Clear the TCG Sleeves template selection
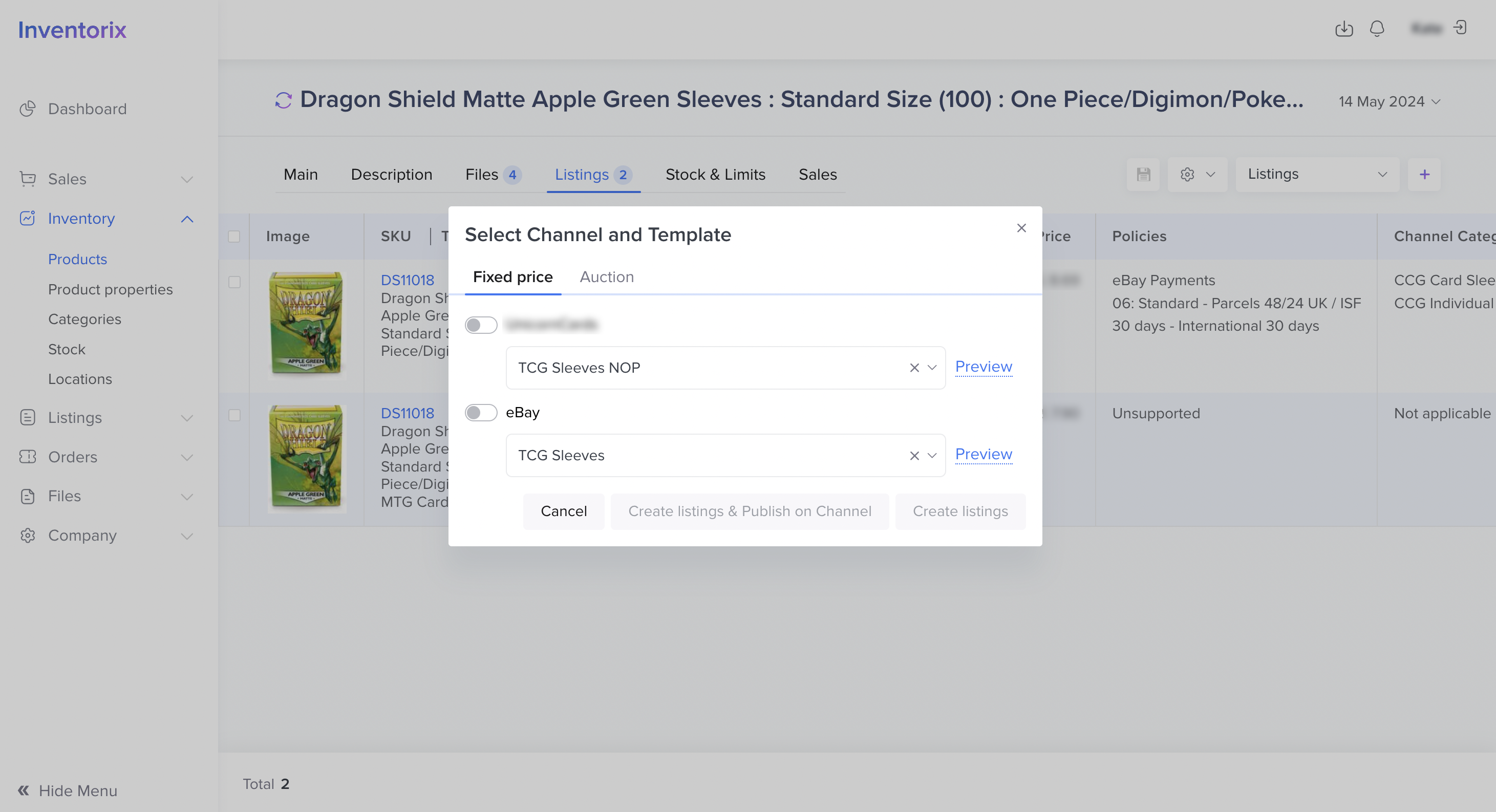 coord(914,456)
